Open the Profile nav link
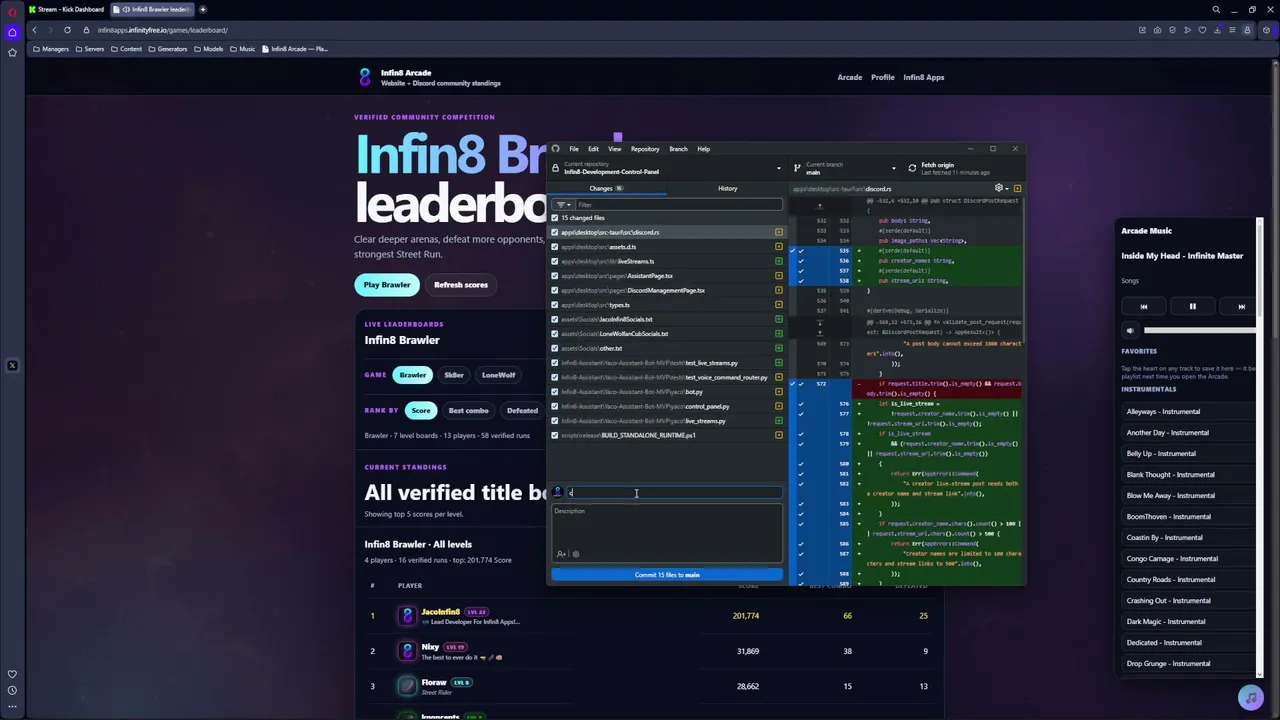The width and height of the screenshot is (1280, 720). tap(883, 77)
